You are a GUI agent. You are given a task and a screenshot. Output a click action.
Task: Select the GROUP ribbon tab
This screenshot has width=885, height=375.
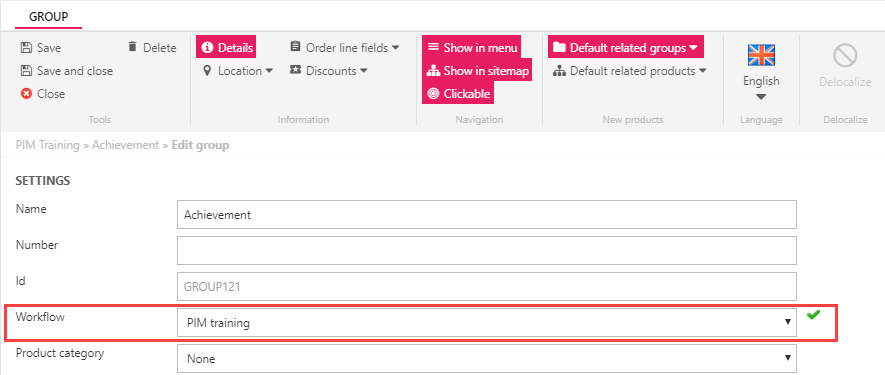point(49,17)
